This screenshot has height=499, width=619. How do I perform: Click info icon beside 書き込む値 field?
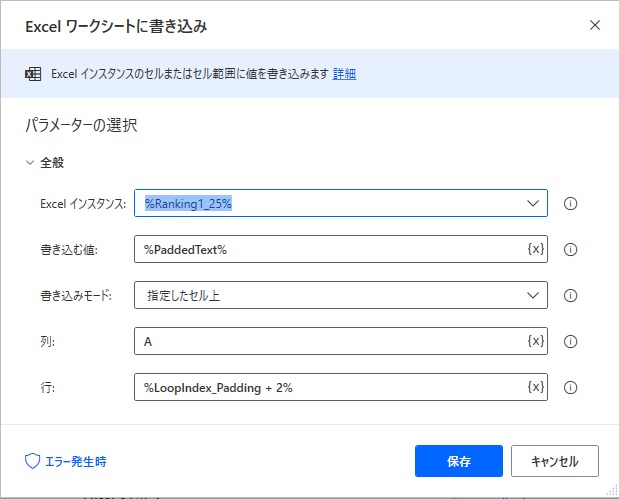point(570,250)
